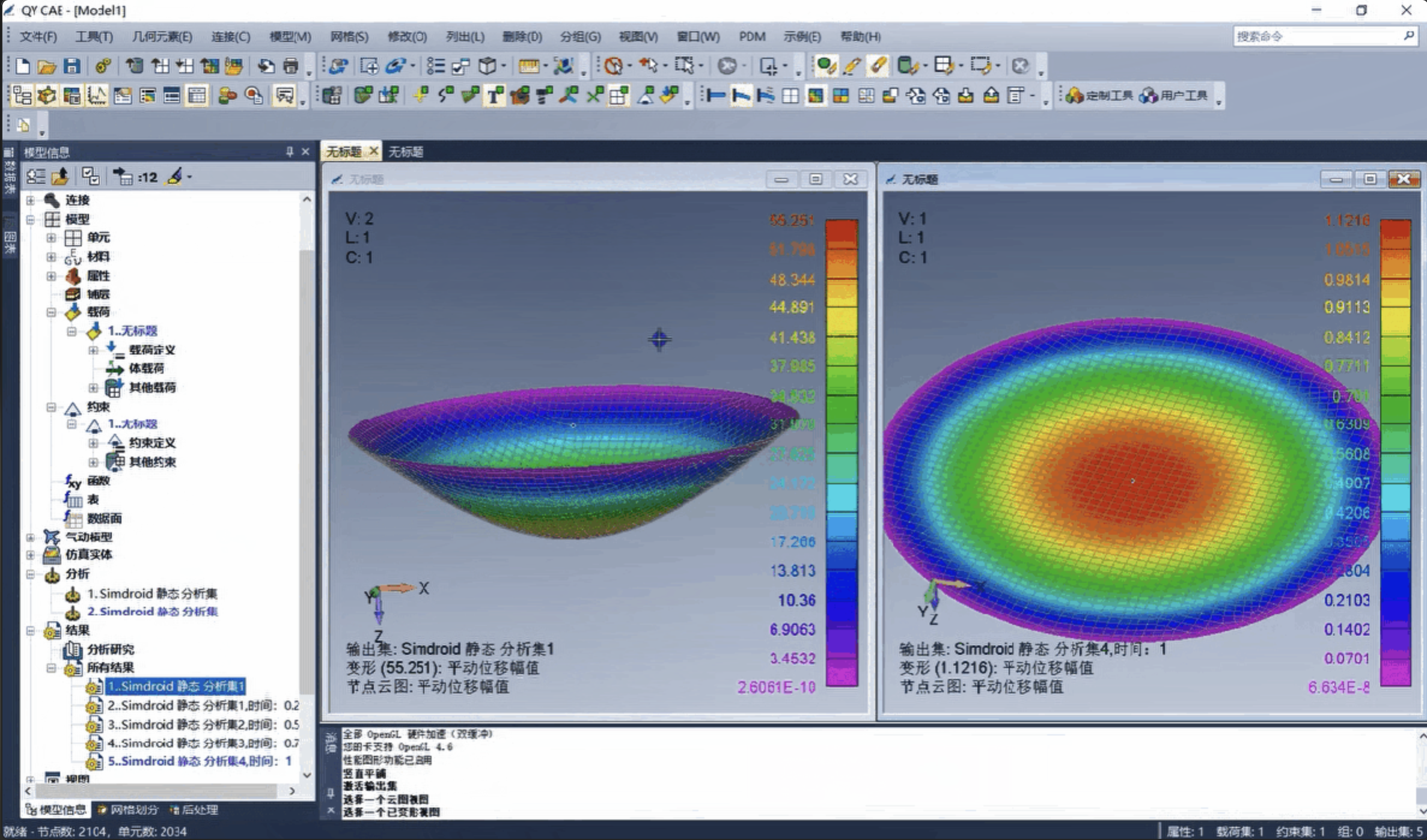Click the pin icon on 模型信息 panel
The height and width of the screenshot is (840, 1427).
pyautogui.click(x=290, y=152)
